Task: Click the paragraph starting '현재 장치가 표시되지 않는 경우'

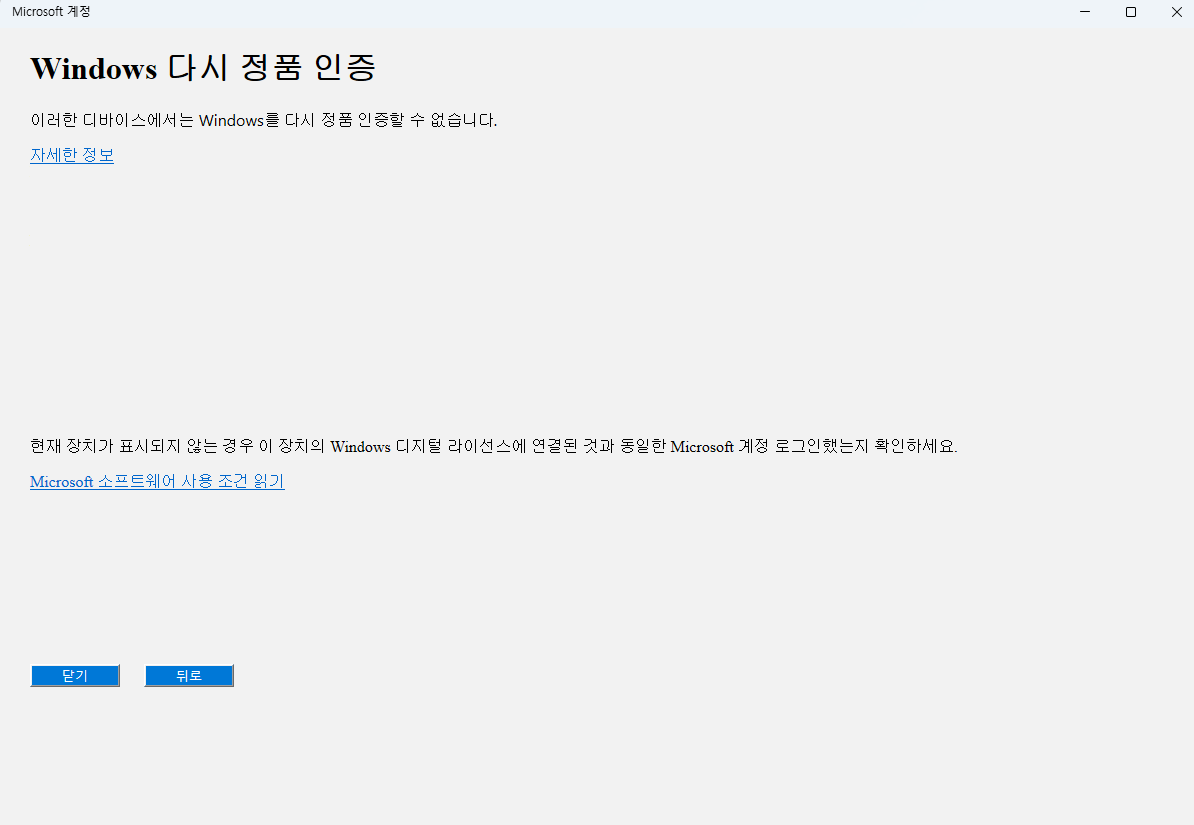Action: (493, 446)
